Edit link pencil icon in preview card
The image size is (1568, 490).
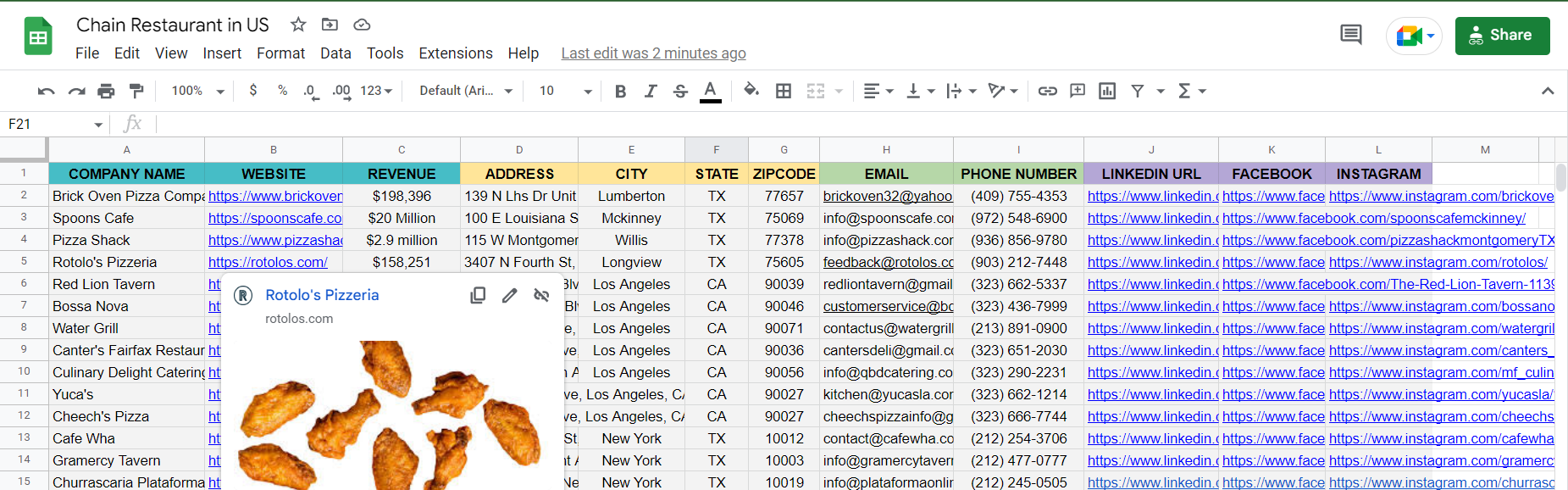[509, 295]
